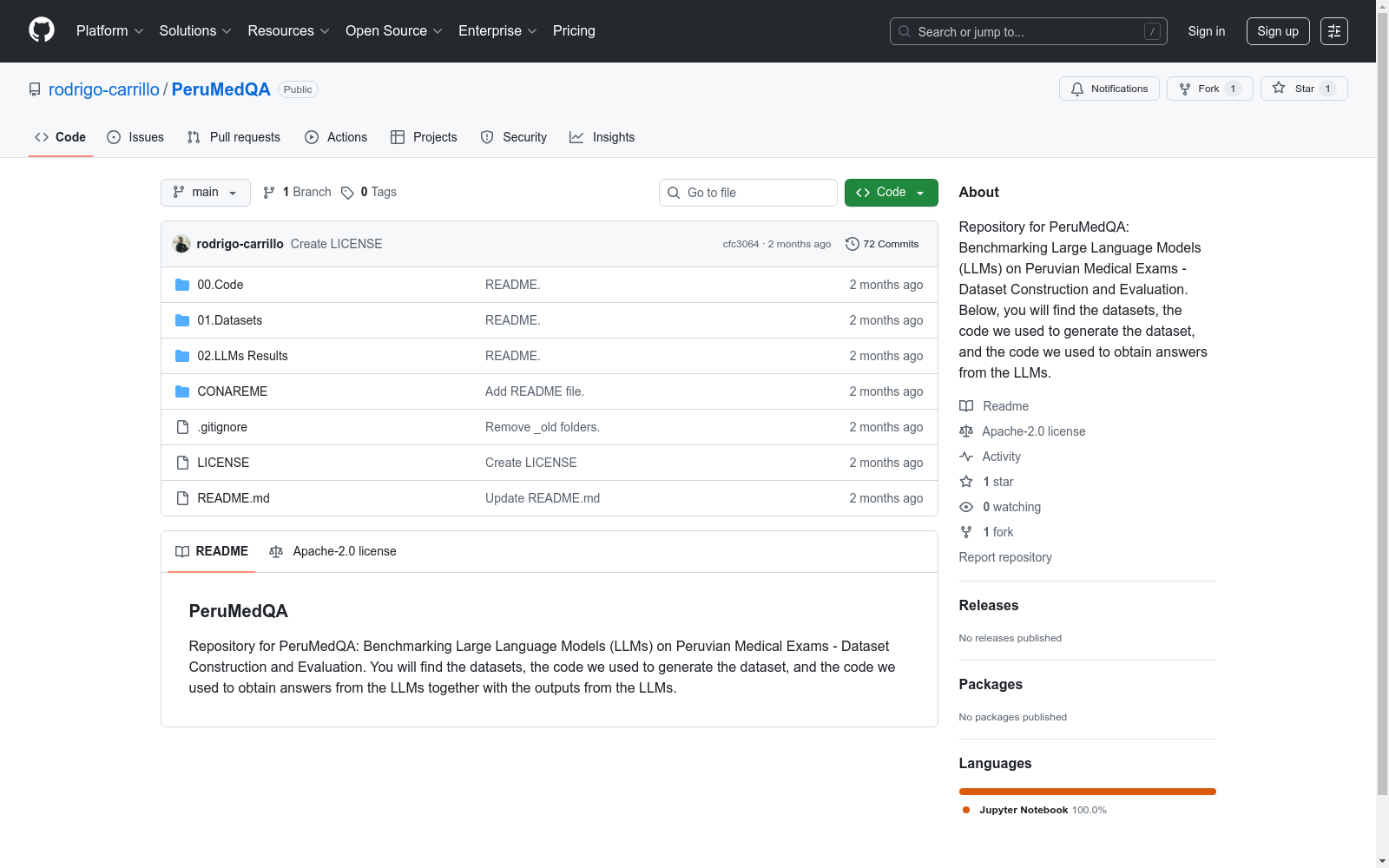The height and width of the screenshot is (868, 1389).
Task: Open the Issues tab
Action: click(x=135, y=137)
